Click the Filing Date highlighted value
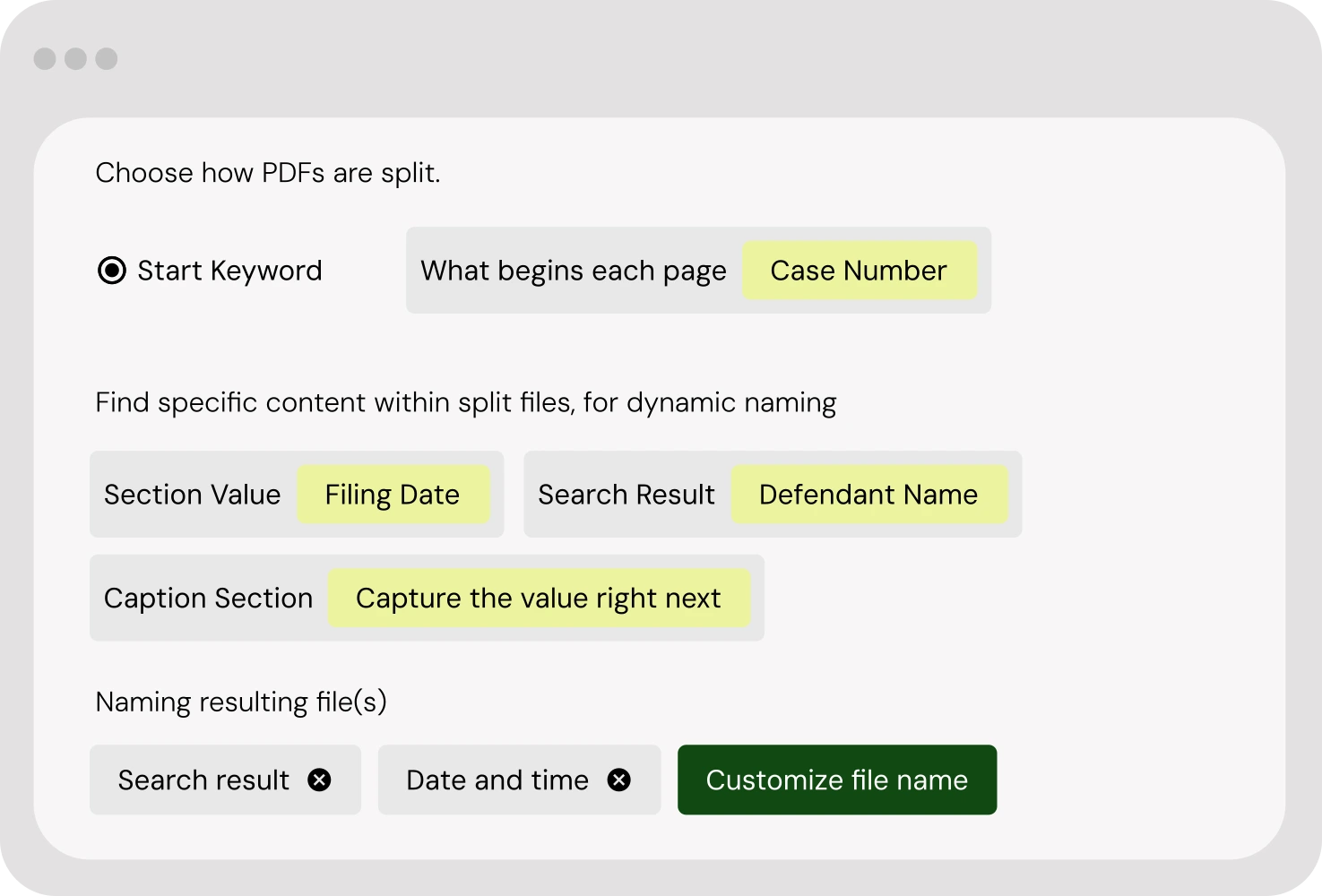This screenshot has height=896, width=1322. click(x=393, y=495)
